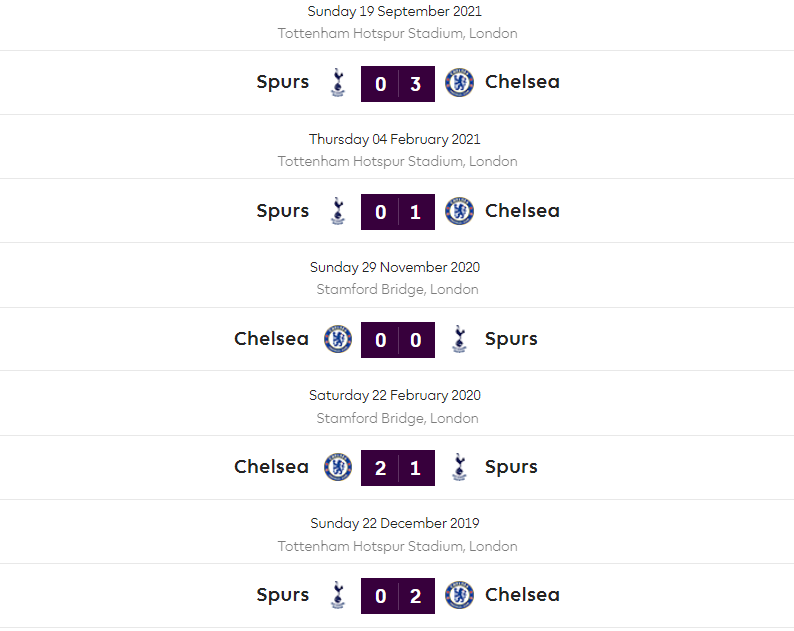
Task: Open Spurs crest in 22 February 2020 match
Action: point(459,467)
